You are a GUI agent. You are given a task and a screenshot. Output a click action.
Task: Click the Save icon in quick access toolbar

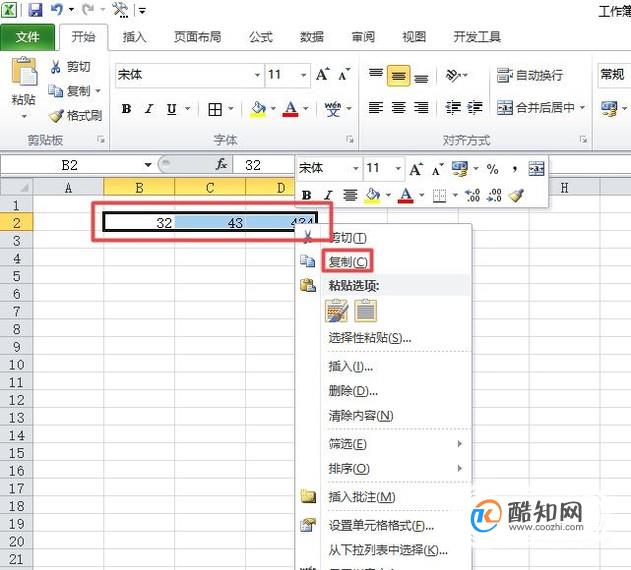[35, 10]
